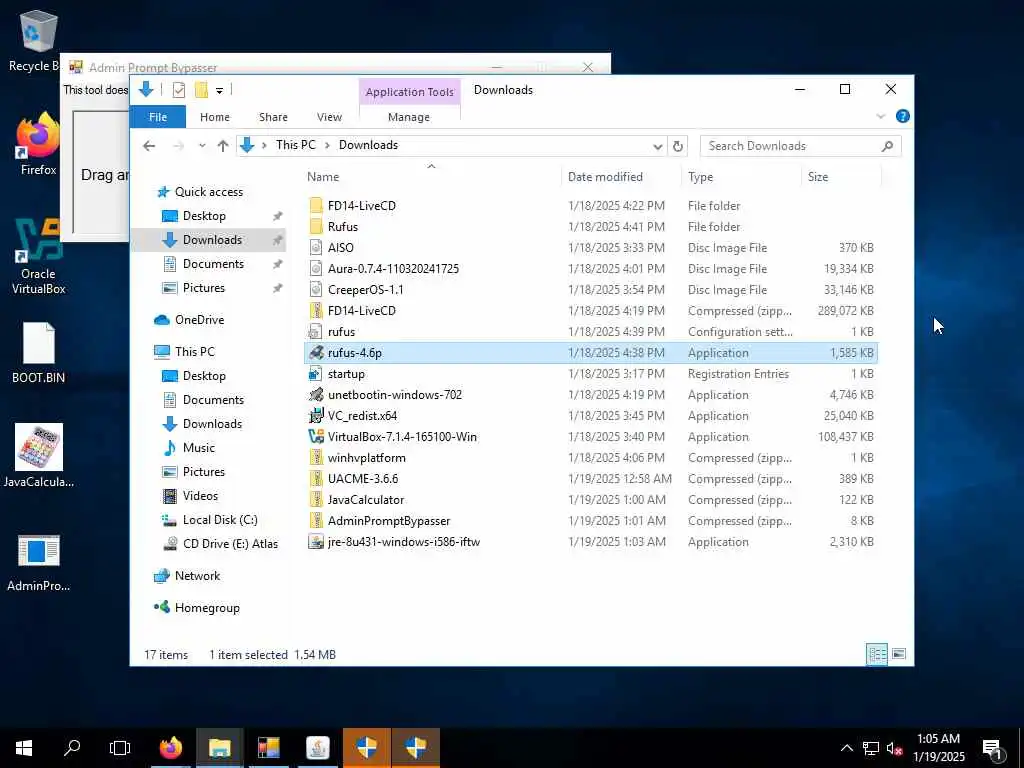This screenshot has height=768, width=1024.
Task: Open Explorer Help via the question mark icon
Action: click(903, 116)
